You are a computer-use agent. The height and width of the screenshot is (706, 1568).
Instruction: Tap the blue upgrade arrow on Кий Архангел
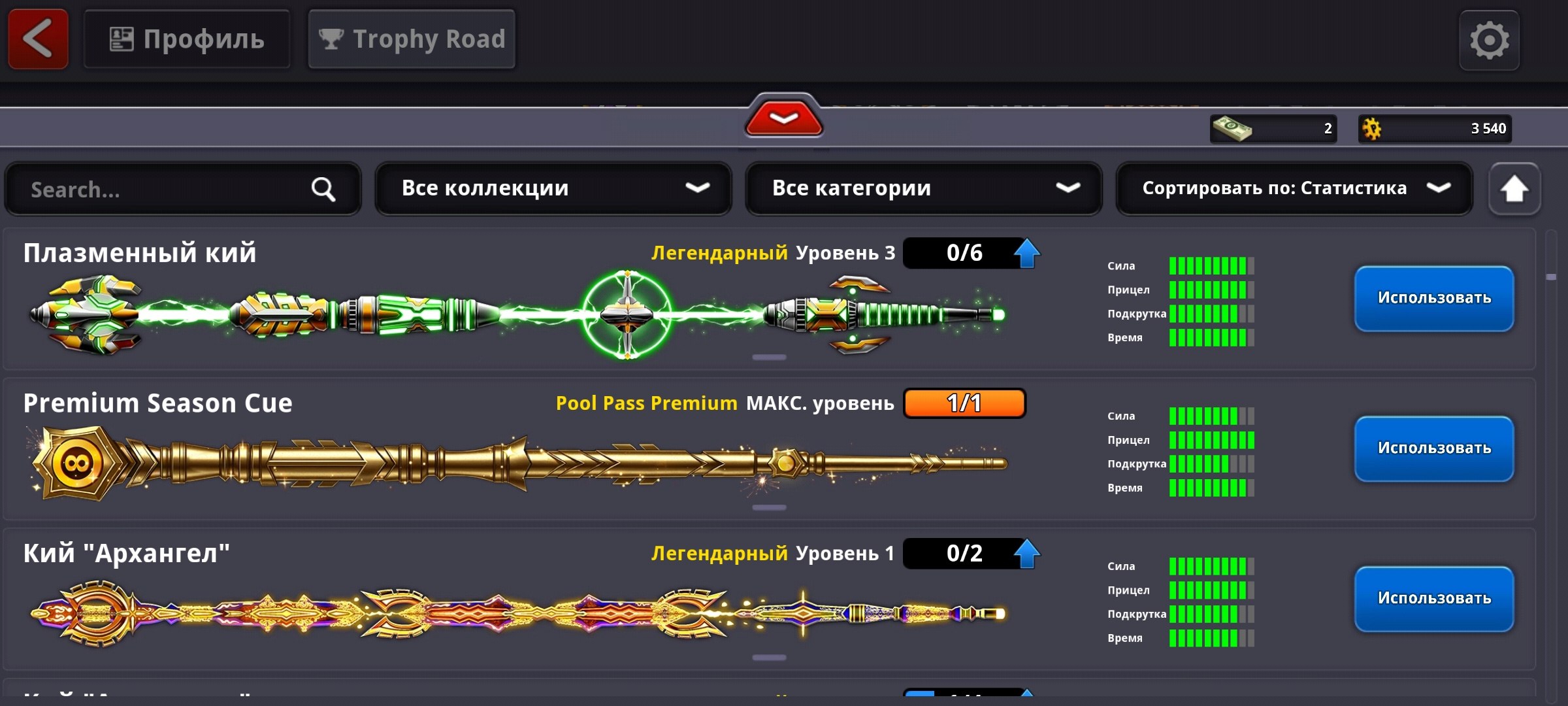click(1026, 554)
